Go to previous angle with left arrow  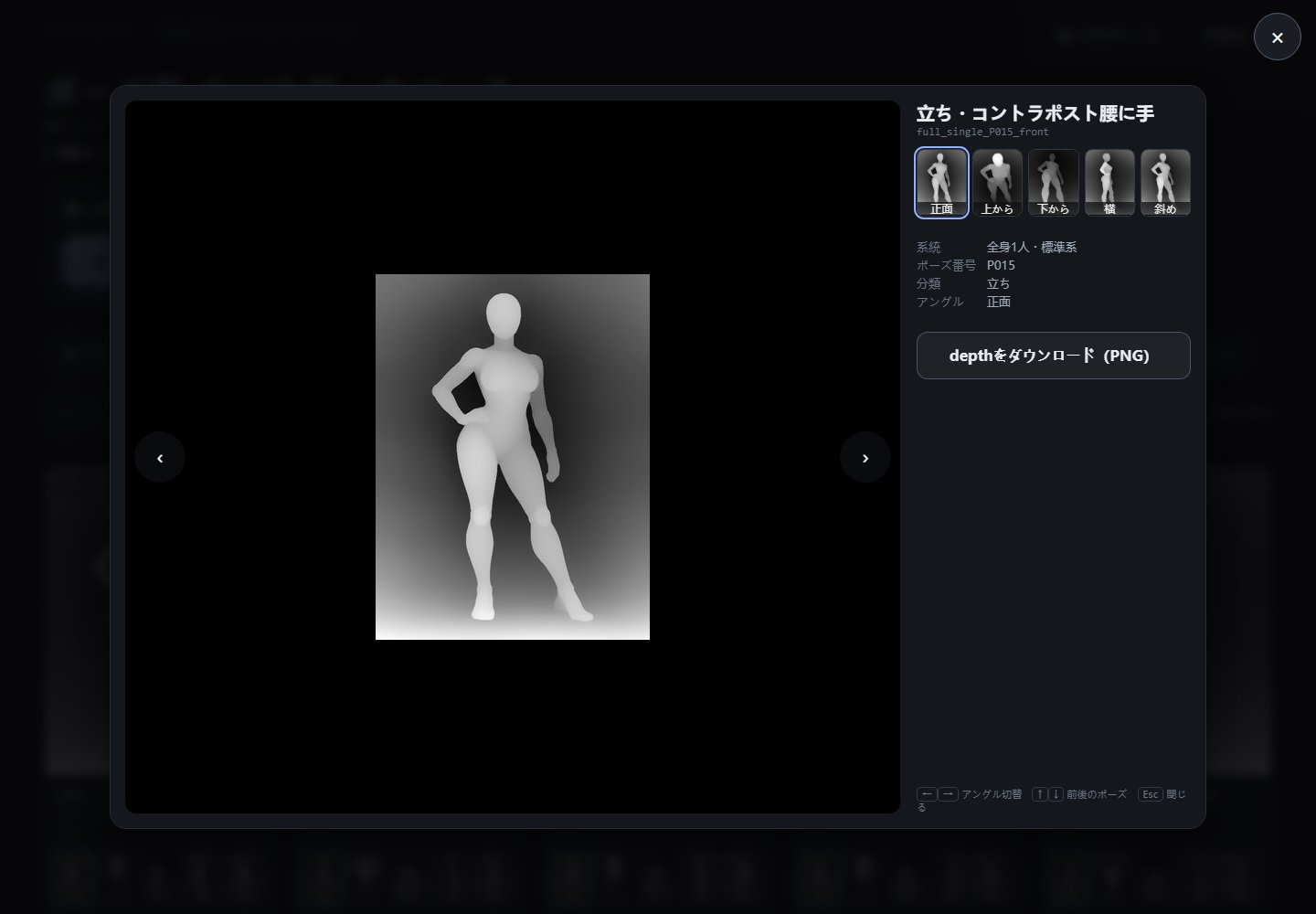[160, 457]
